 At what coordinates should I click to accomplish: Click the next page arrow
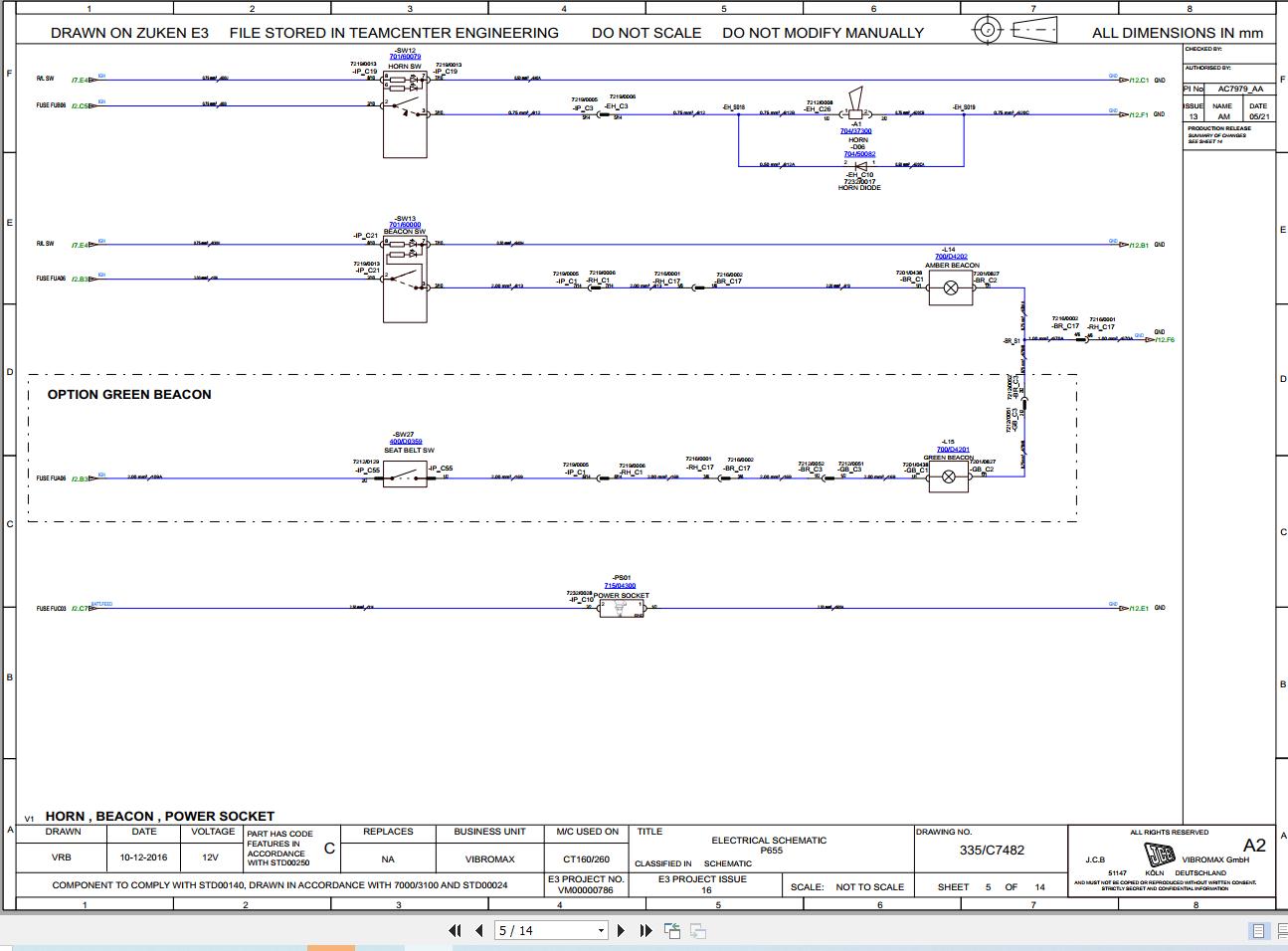coord(620,930)
